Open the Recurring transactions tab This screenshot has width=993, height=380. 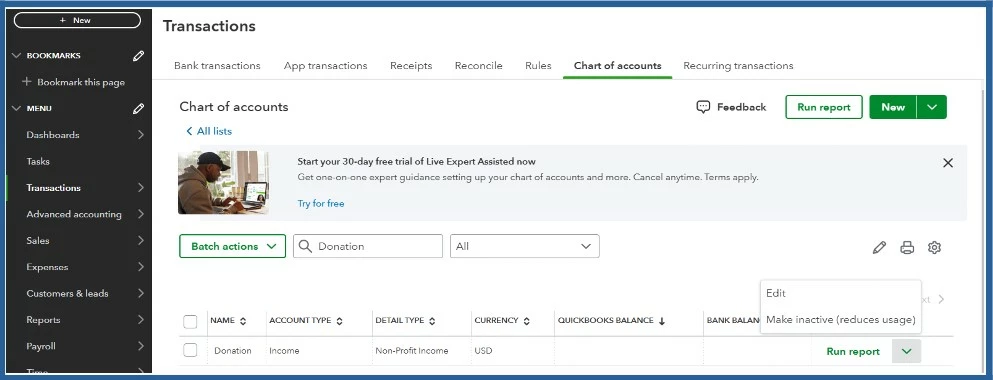pos(738,65)
